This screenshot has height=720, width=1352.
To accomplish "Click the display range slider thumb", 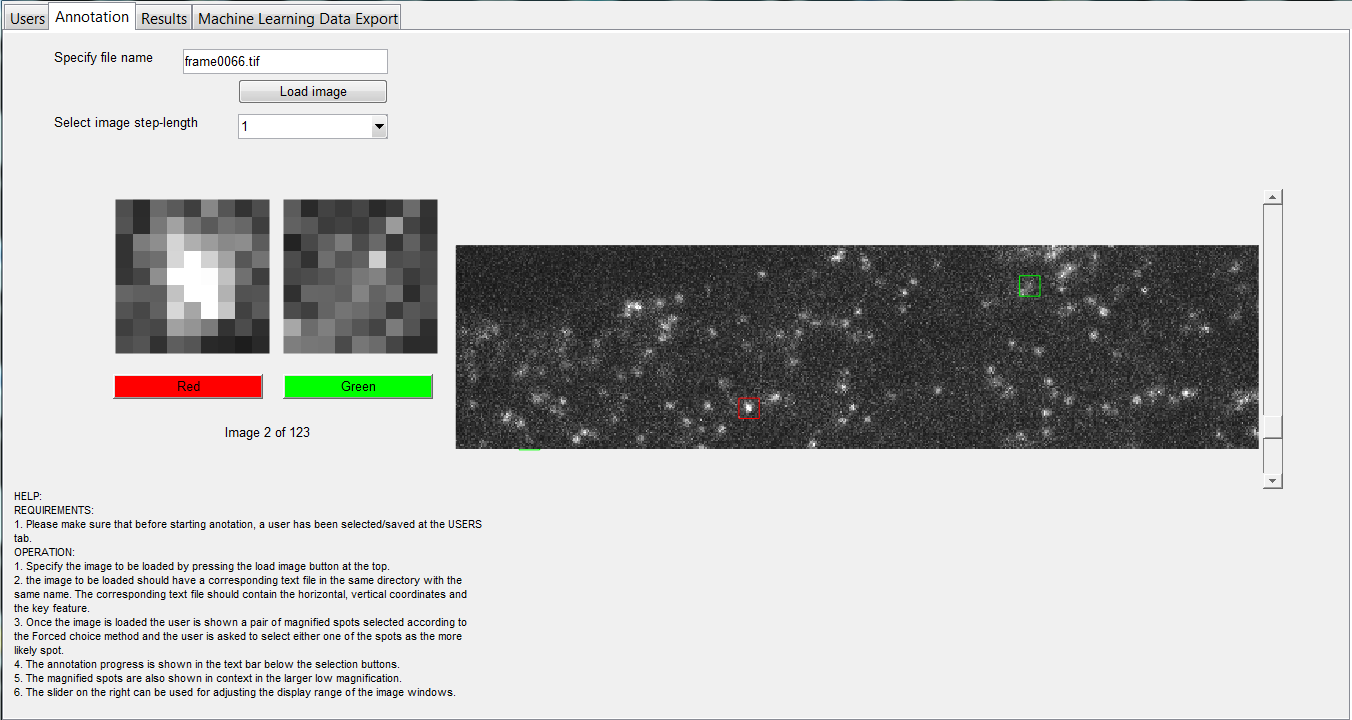I will coord(1273,426).
